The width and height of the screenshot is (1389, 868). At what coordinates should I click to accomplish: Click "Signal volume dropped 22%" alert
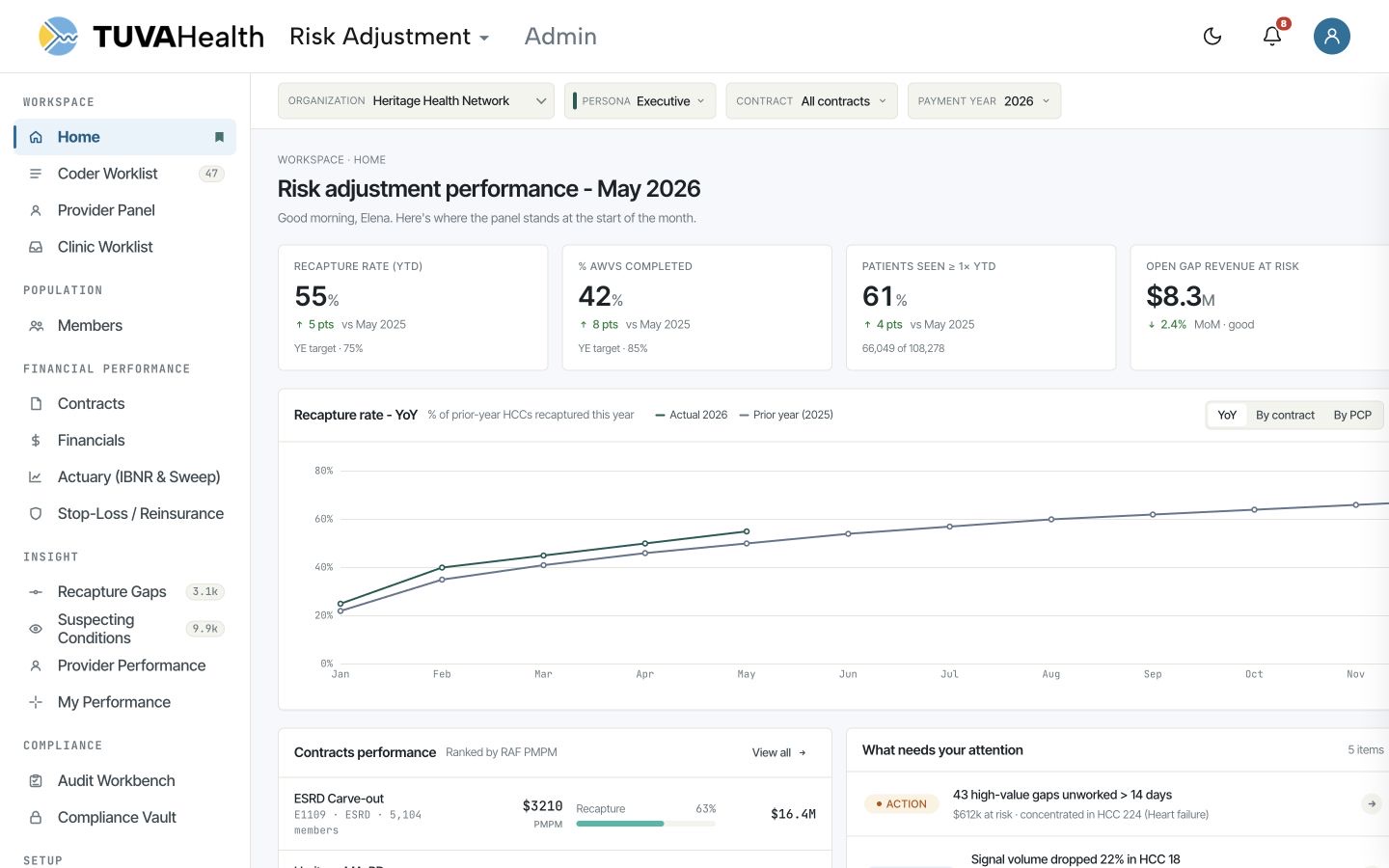point(1076,859)
